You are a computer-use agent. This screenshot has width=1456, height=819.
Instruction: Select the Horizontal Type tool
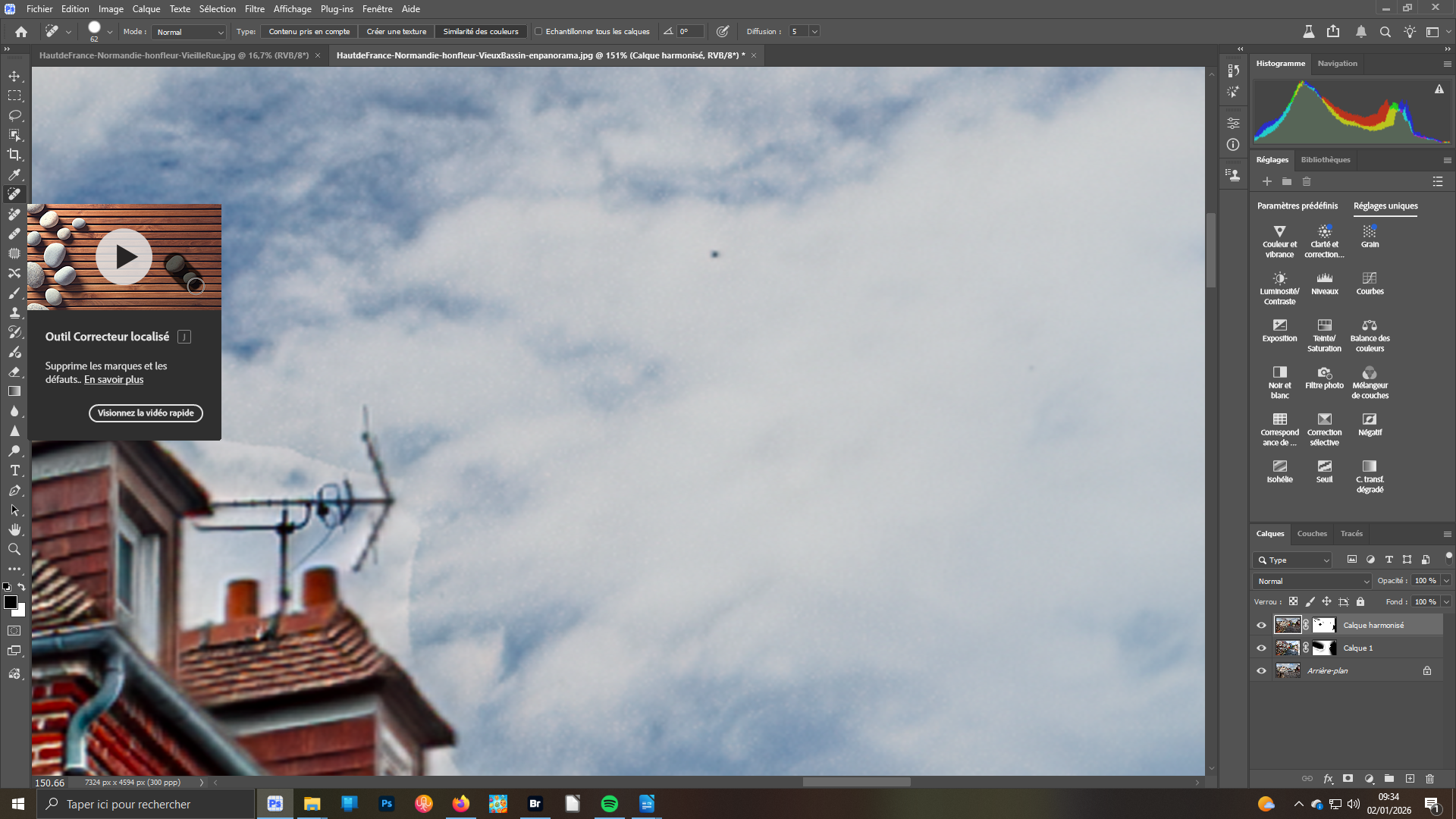coord(14,470)
